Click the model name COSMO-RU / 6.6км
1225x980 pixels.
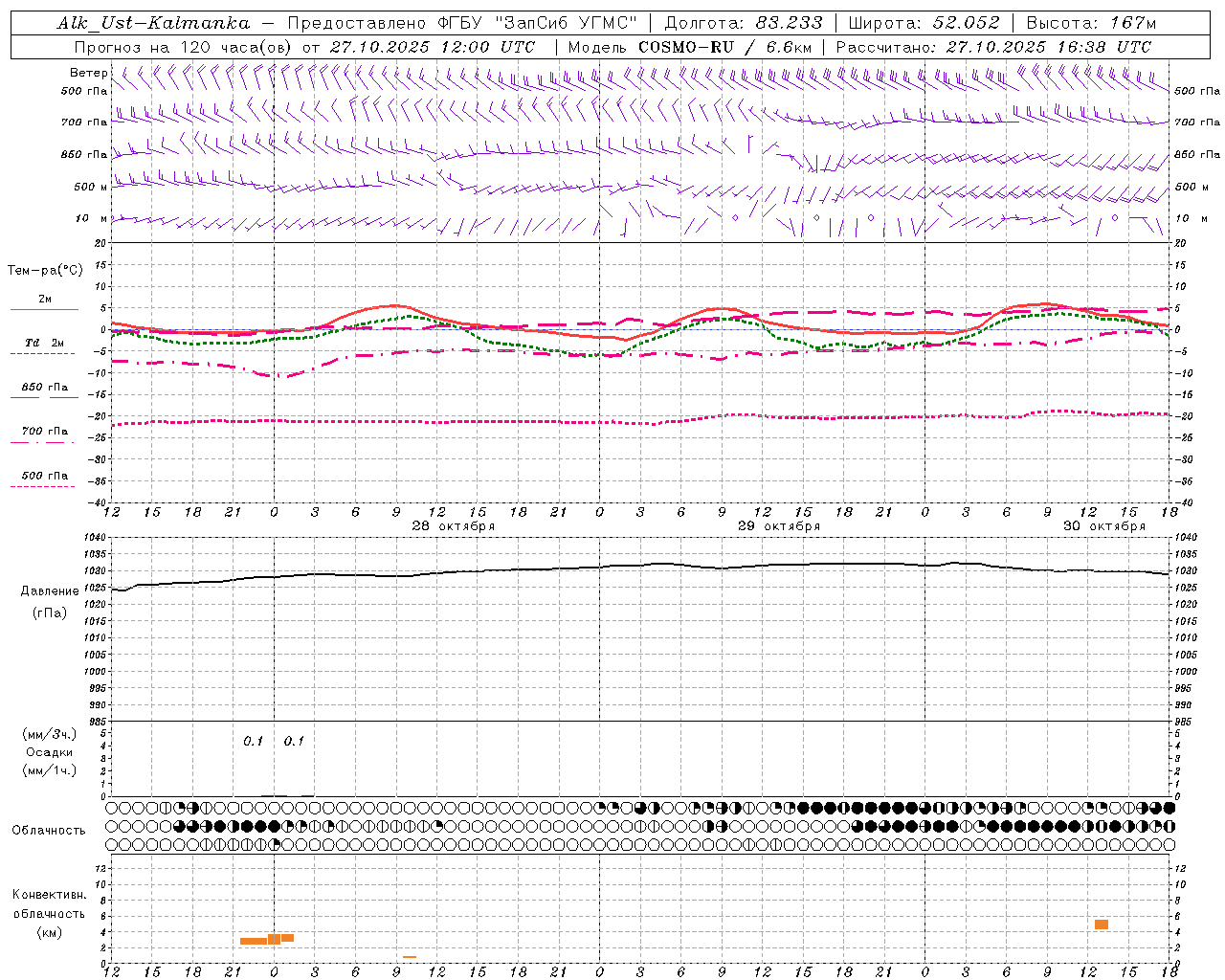(725, 47)
